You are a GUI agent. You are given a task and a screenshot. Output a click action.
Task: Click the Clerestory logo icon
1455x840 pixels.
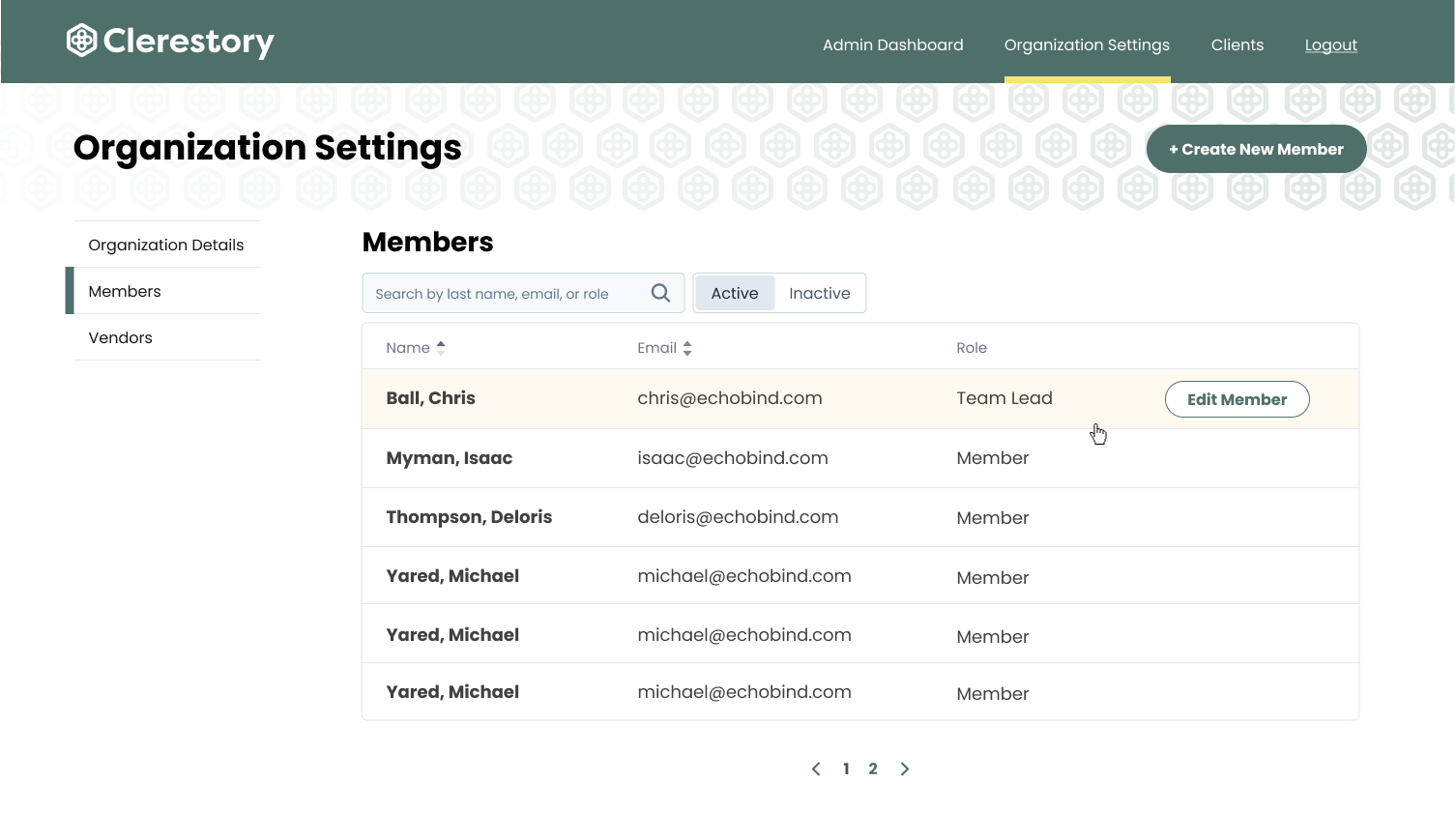tap(82, 41)
